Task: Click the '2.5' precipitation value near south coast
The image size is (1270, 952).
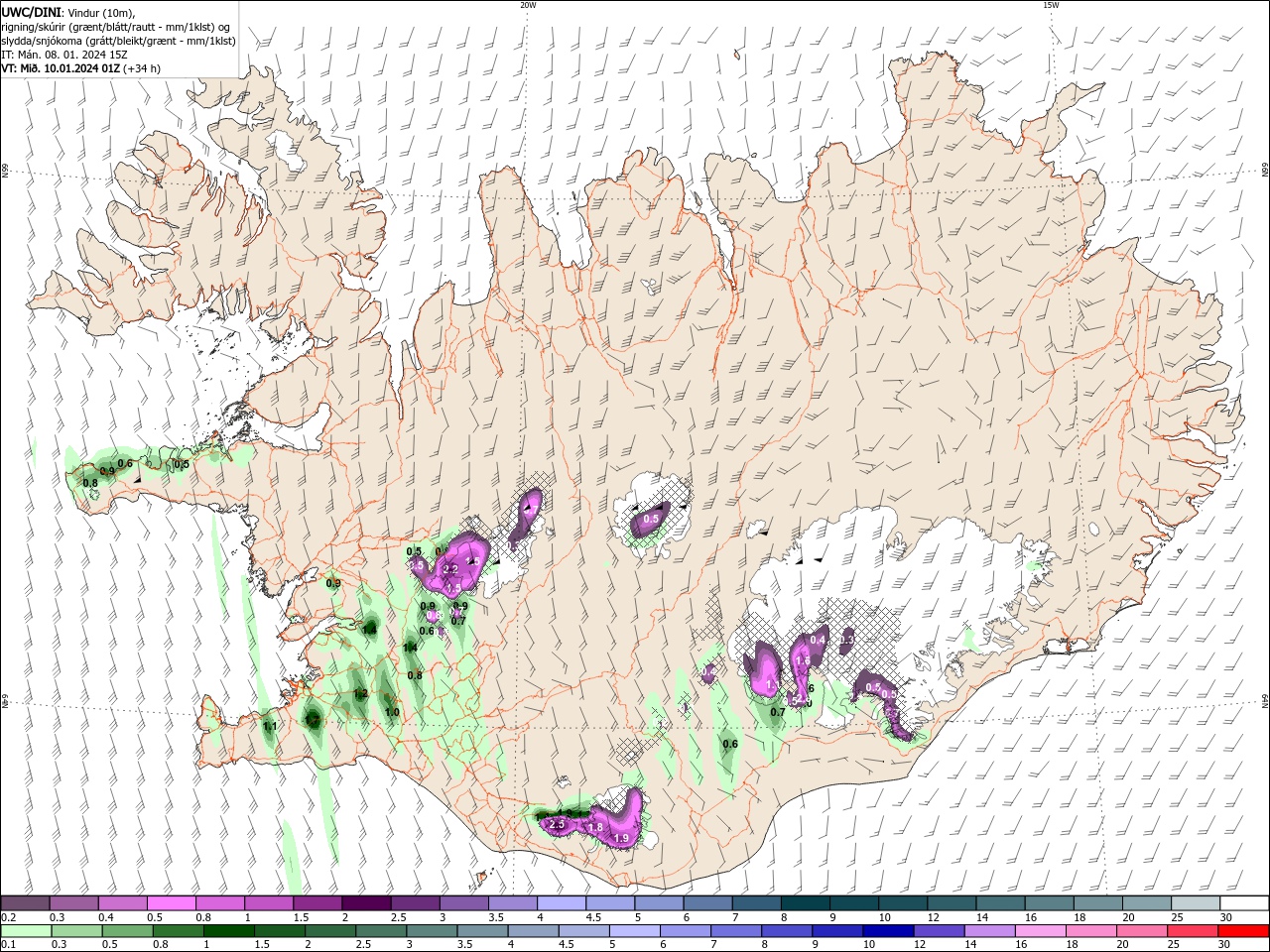Action: pyautogui.click(x=557, y=824)
